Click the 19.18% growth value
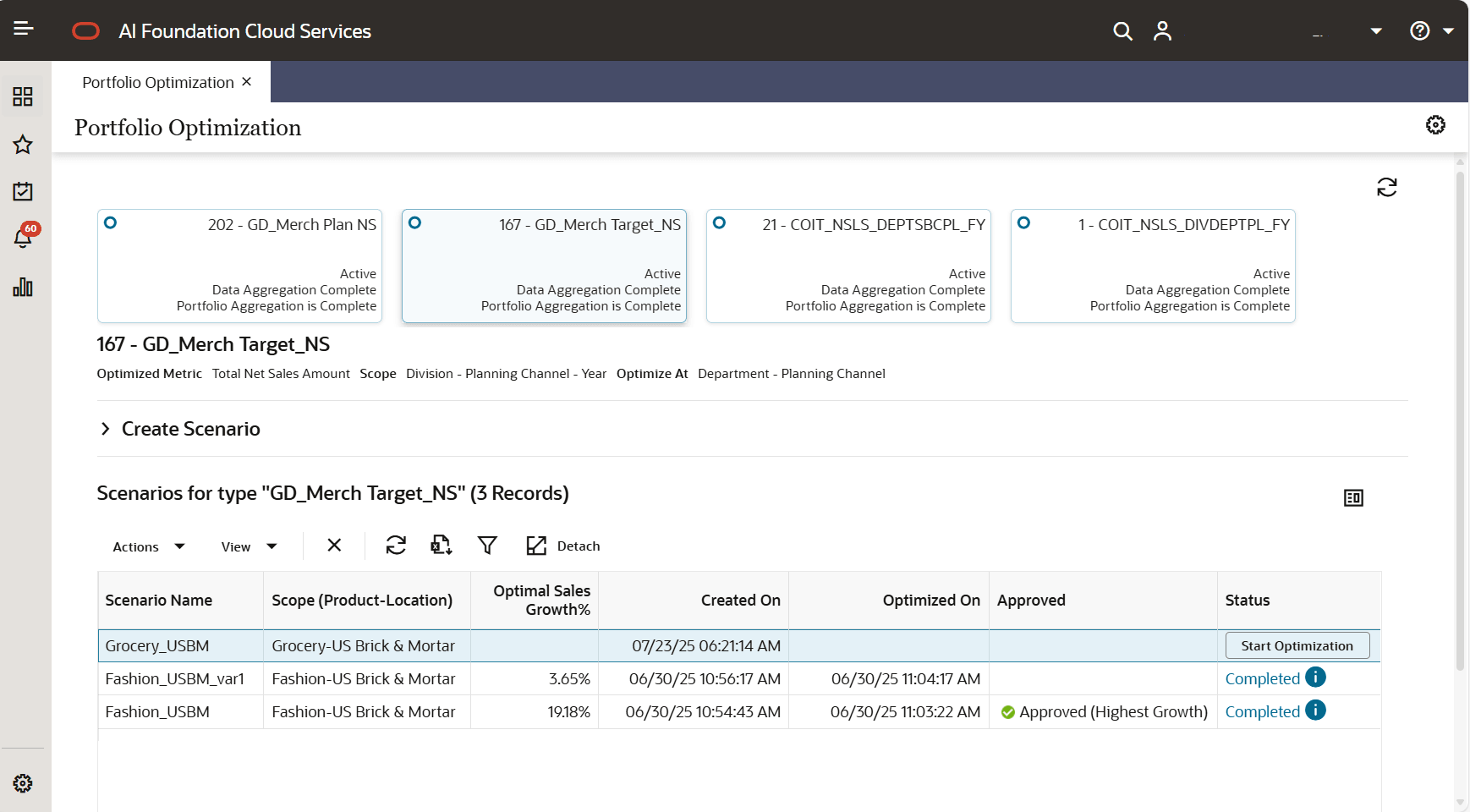Image resolution: width=1470 pixels, height=812 pixels. tap(568, 712)
